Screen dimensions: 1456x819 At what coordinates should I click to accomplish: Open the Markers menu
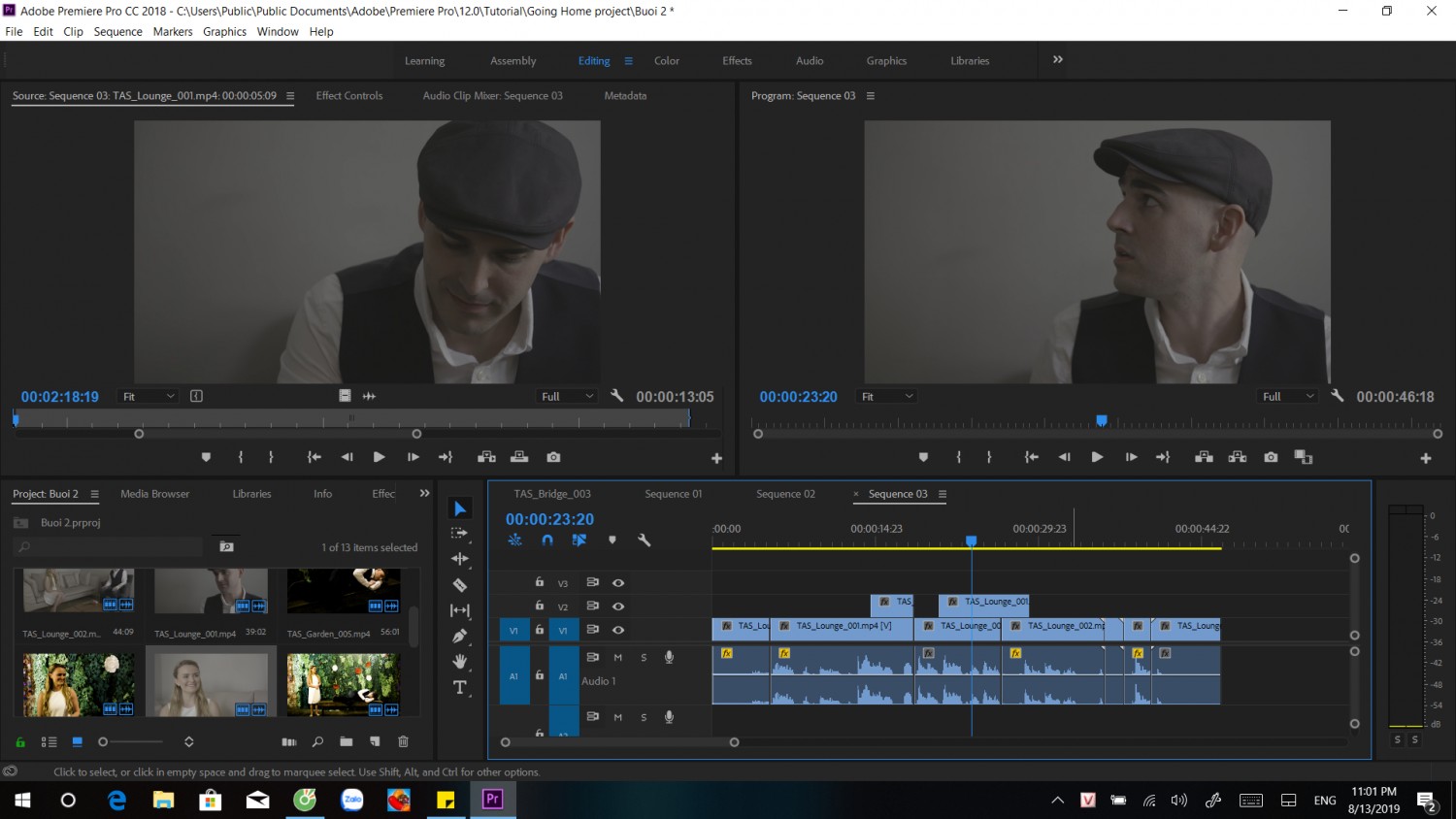(173, 31)
